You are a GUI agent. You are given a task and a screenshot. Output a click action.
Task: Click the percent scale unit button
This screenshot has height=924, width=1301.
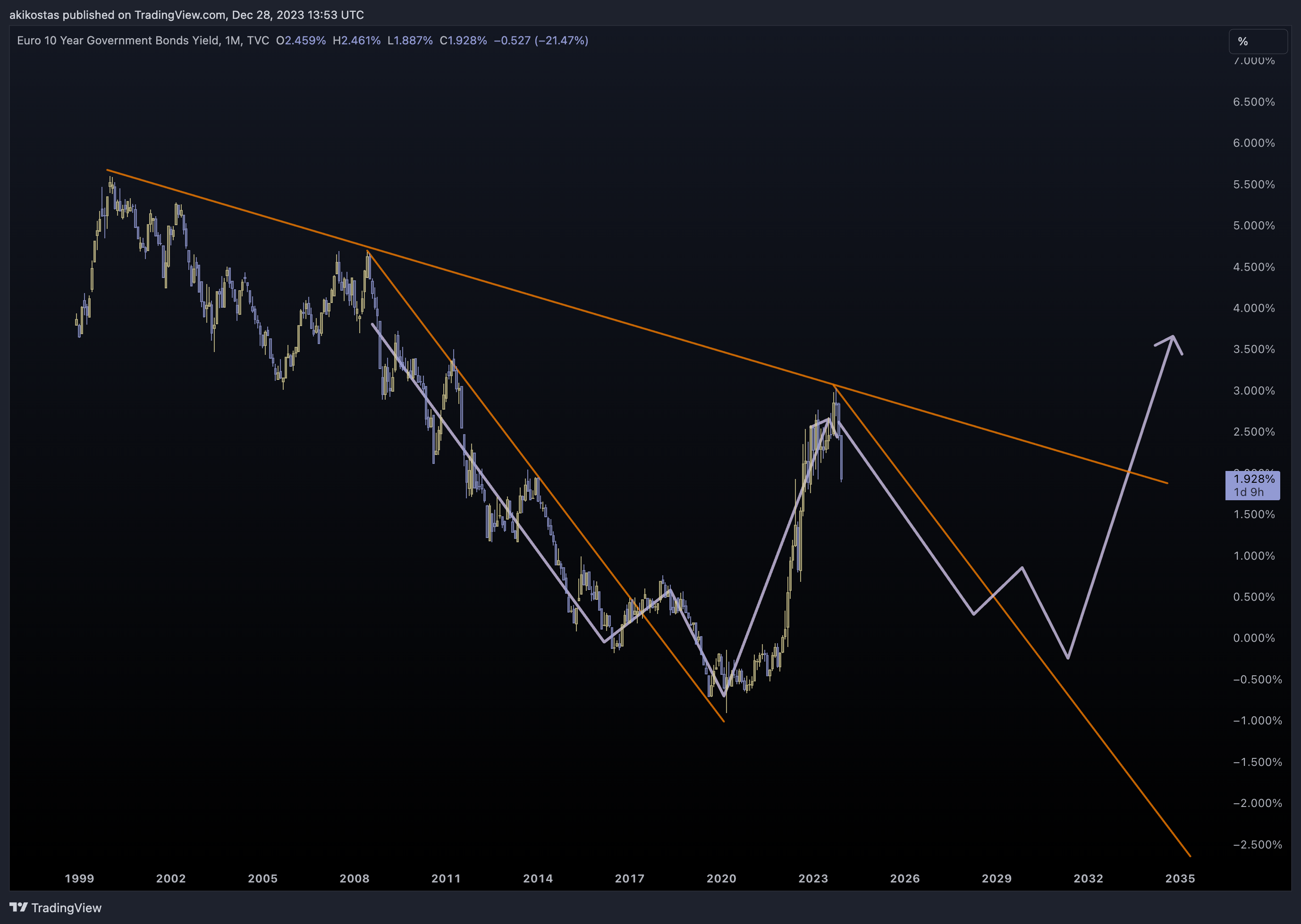click(x=1258, y=42)
